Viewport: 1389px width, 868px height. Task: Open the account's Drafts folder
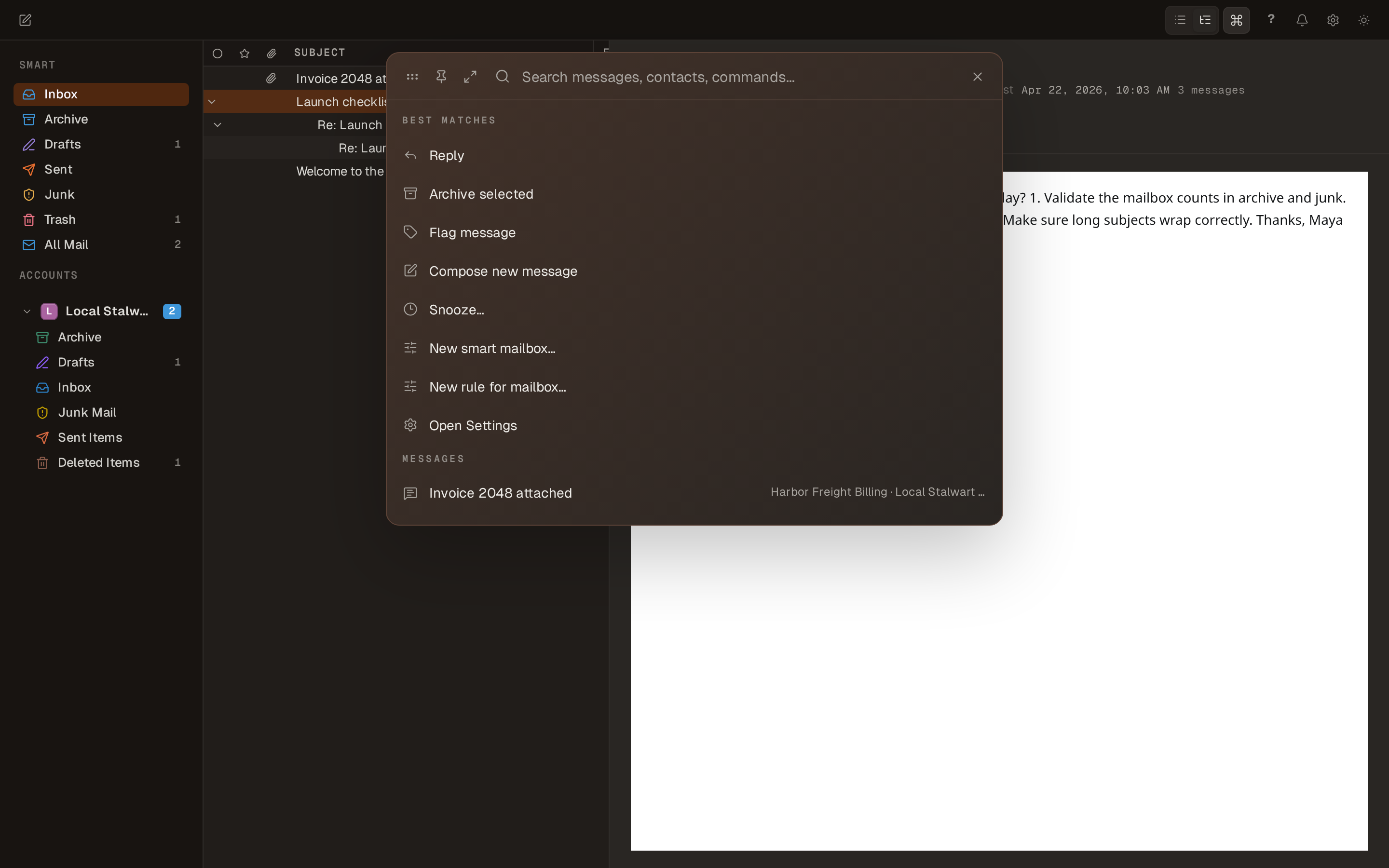[108, 362]
